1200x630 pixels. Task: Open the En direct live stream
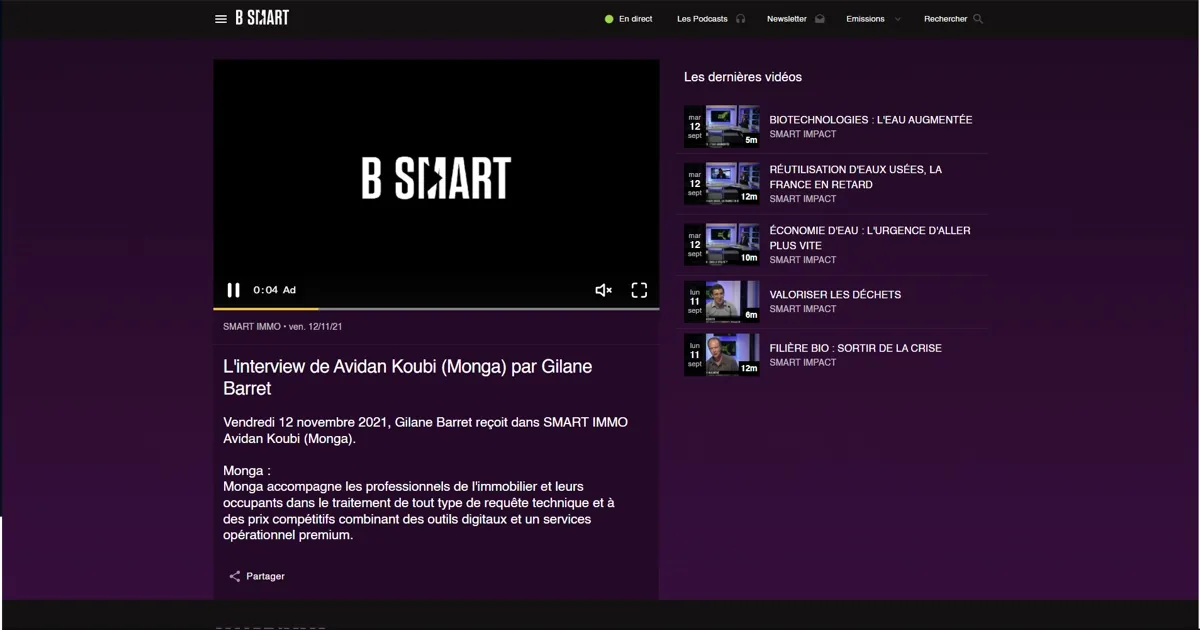(636, 19)
